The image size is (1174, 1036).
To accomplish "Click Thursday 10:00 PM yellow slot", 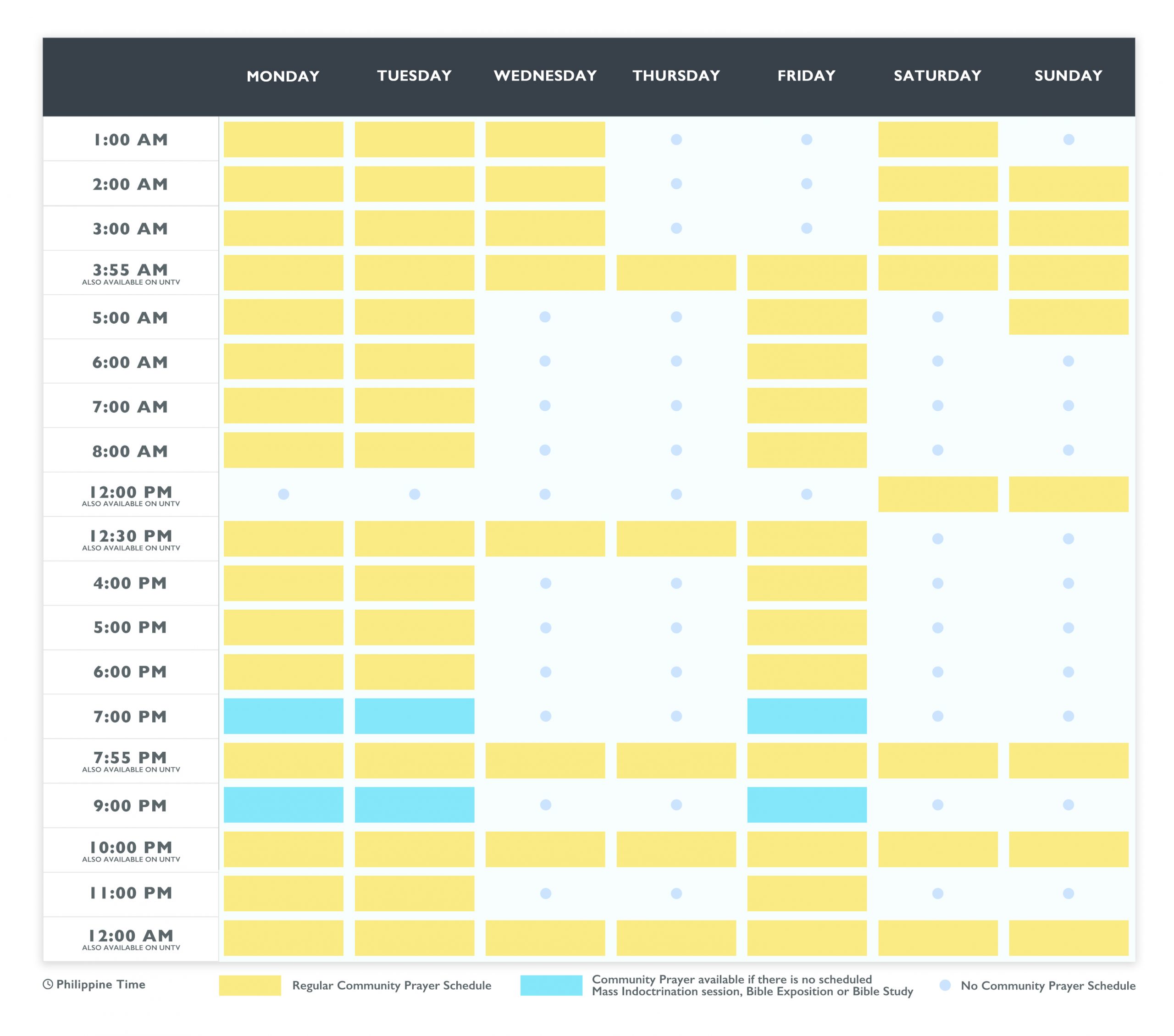I will click(x=676, y=849).
